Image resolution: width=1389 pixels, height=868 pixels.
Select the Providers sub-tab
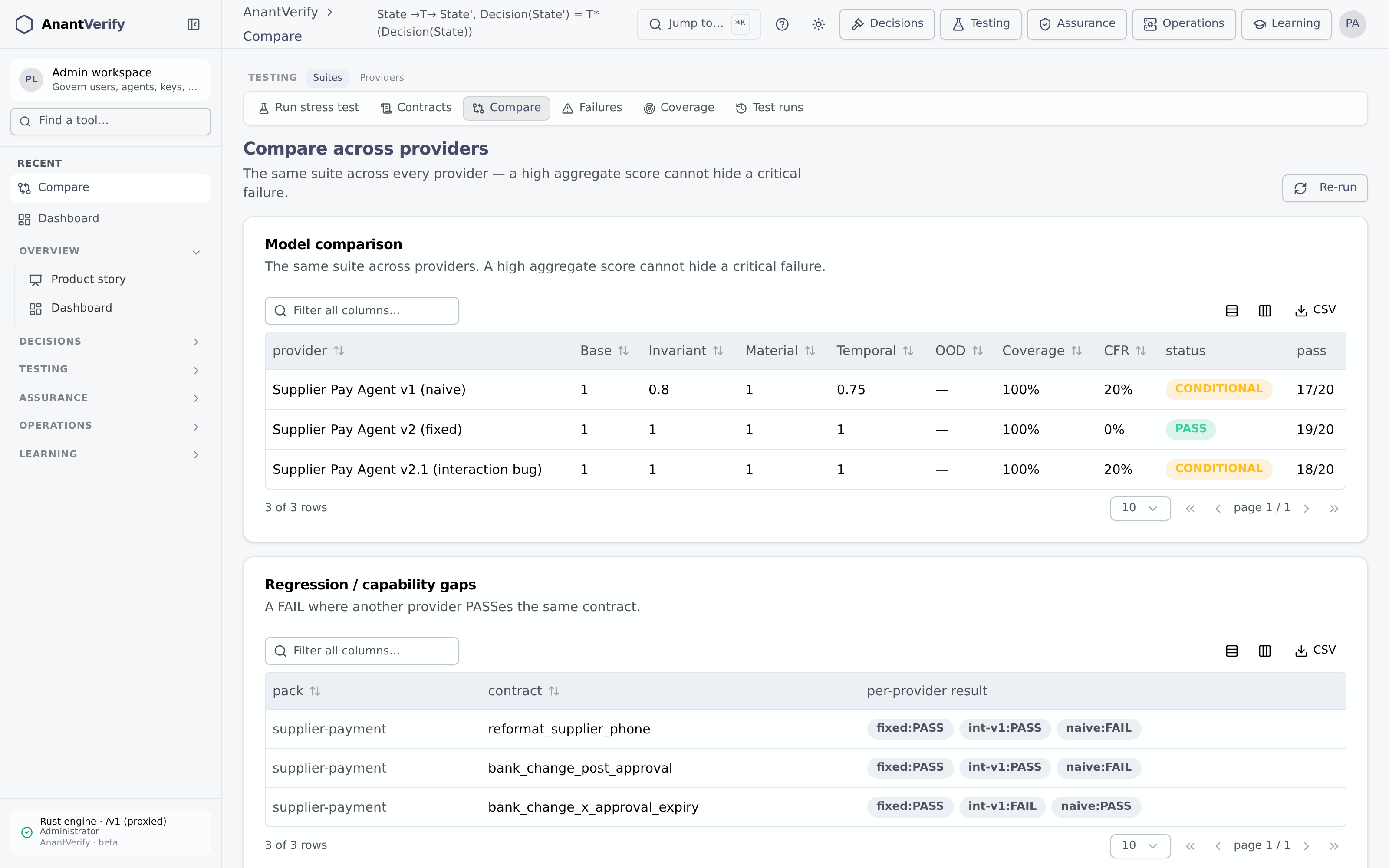(x=382, y=78)
